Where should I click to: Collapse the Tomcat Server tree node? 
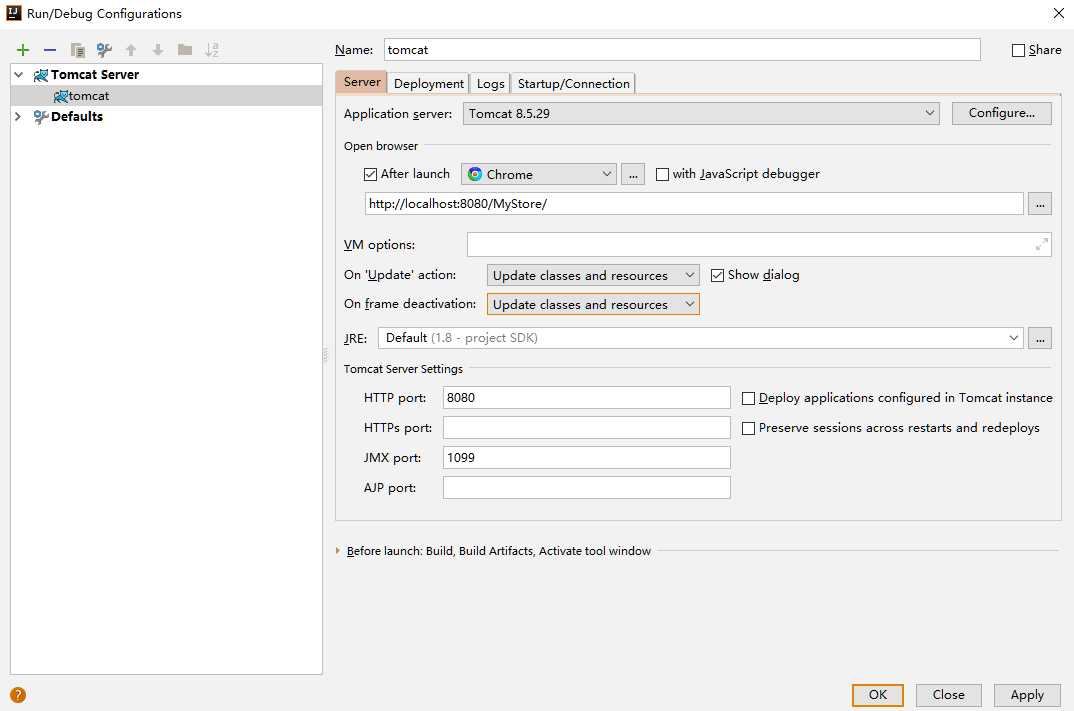(x=18, y=75)
